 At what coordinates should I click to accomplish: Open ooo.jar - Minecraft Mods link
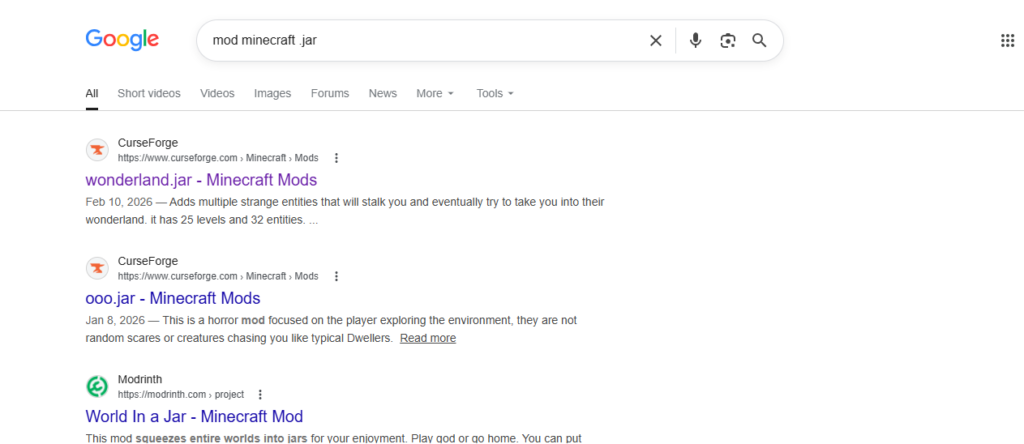pyautogui.click(x=173, y=298)
